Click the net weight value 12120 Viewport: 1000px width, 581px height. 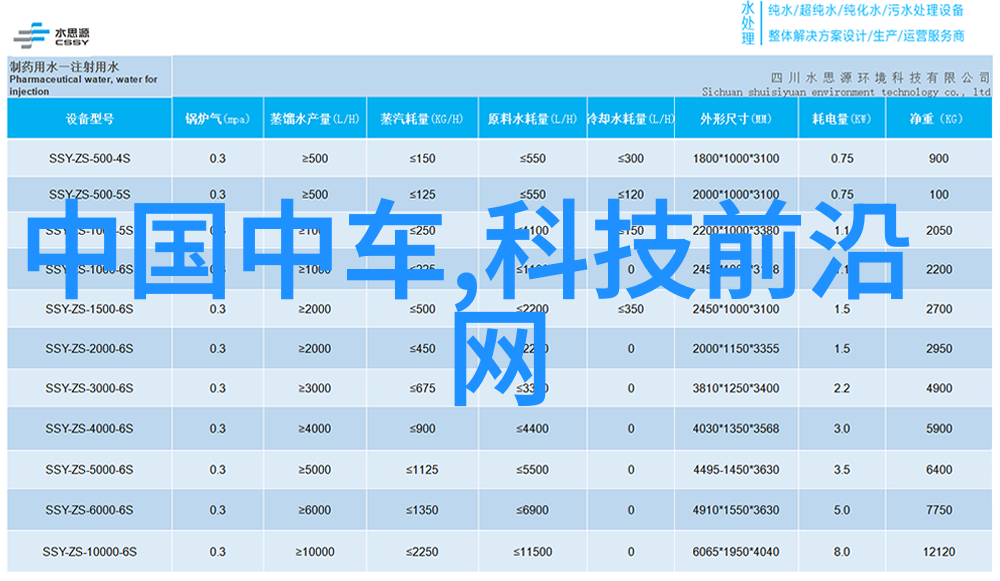[938, 551]
